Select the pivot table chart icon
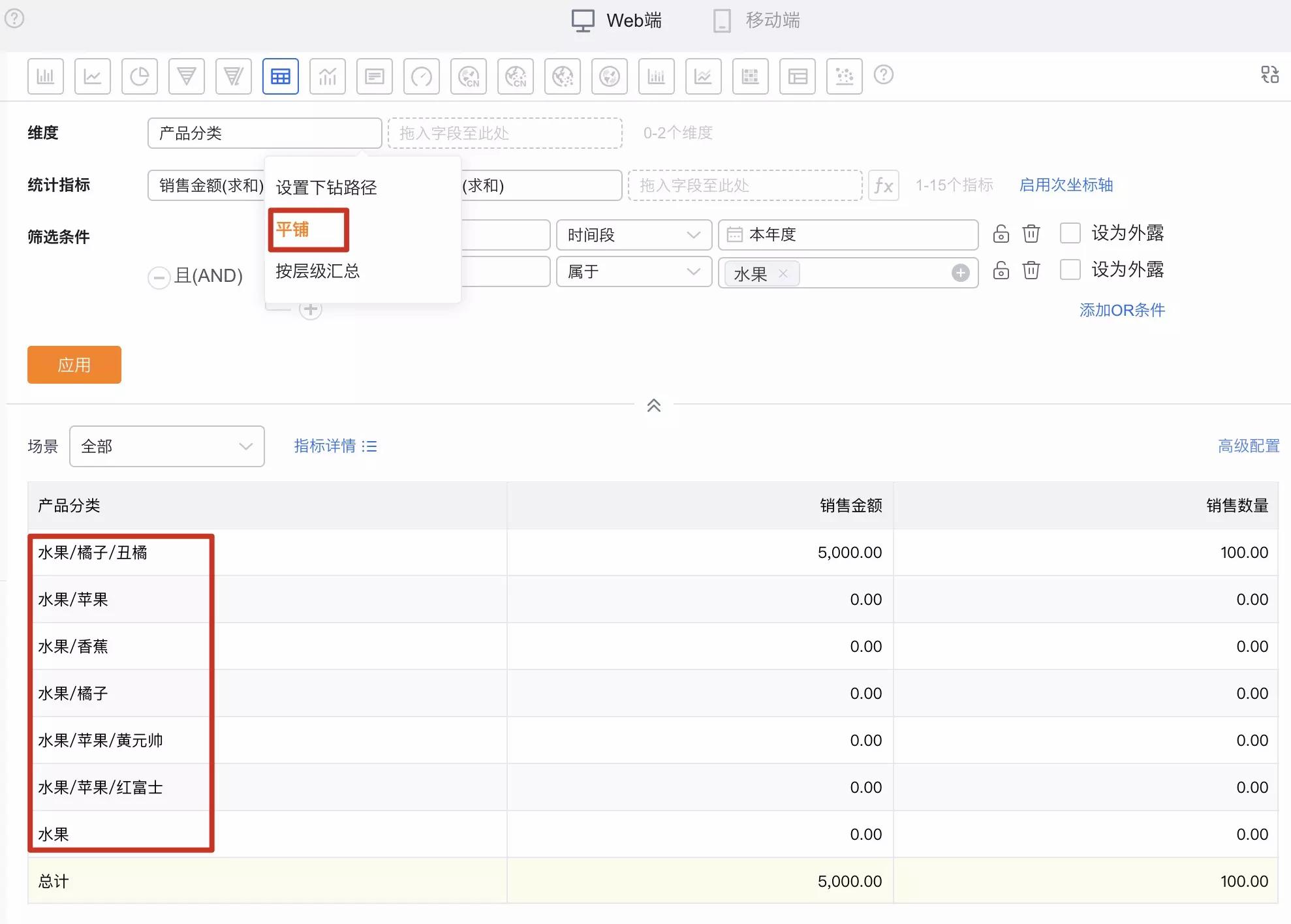The image size is (1291, 924). point(798,76)
